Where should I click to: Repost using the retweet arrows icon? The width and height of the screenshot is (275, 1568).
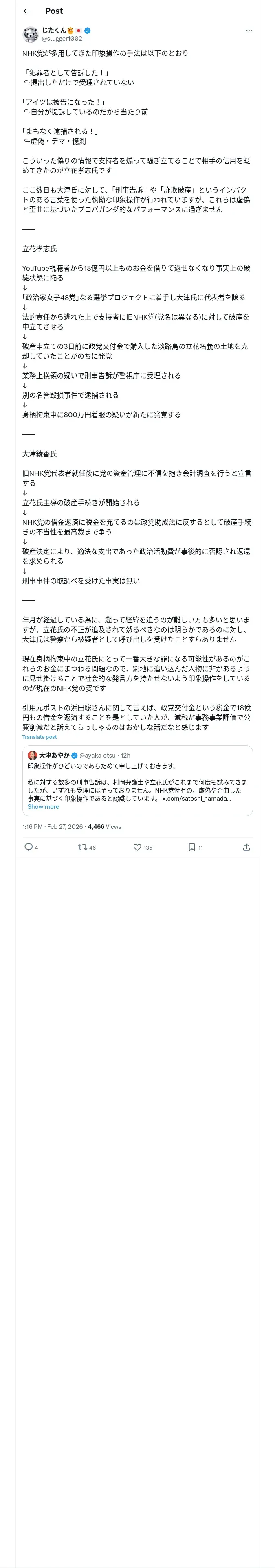tap(82, 847)
